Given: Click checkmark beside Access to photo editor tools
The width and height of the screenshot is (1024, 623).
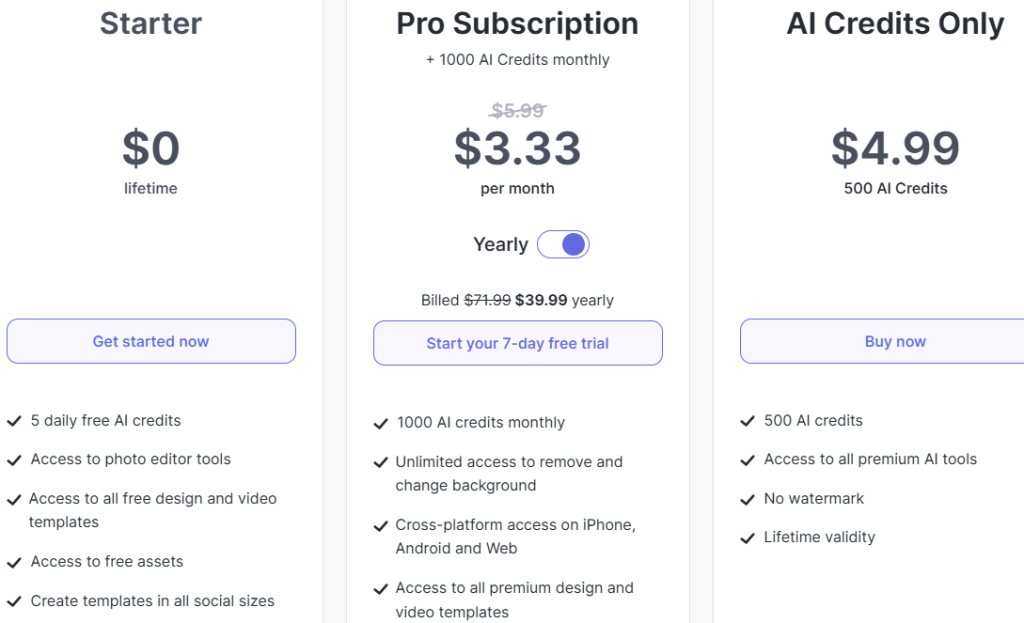Looking at the screenshot, I should click(14, 460).
